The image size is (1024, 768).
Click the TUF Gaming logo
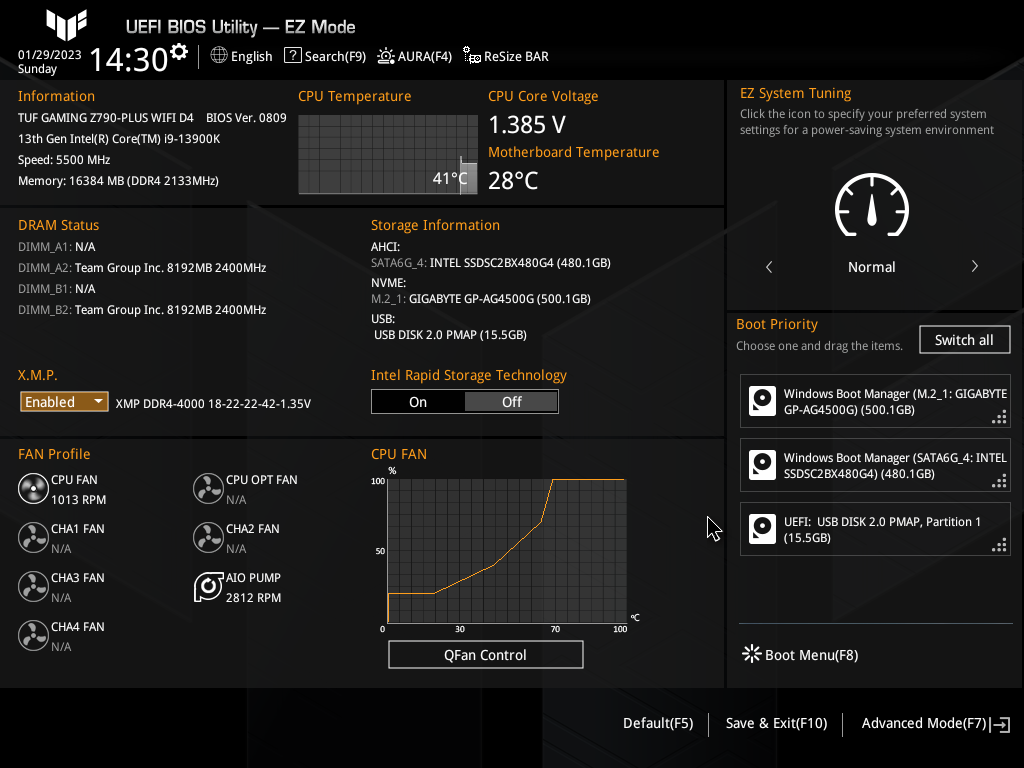tap(66, 24)
